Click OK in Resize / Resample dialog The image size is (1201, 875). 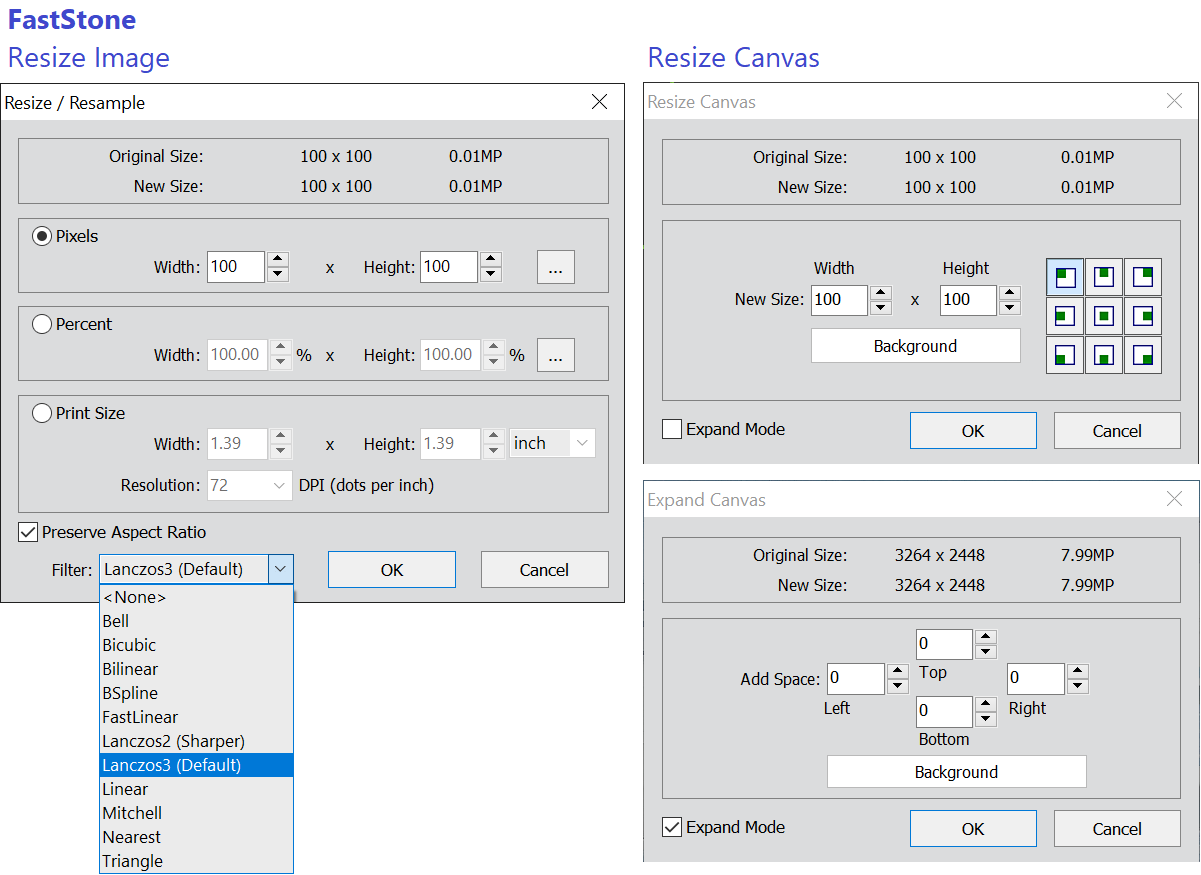click(392, 570)
